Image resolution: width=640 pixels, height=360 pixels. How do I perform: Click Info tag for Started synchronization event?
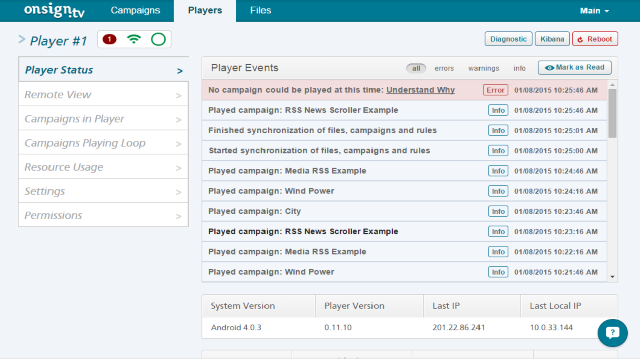pyautogui.click(x=498, y=151)
